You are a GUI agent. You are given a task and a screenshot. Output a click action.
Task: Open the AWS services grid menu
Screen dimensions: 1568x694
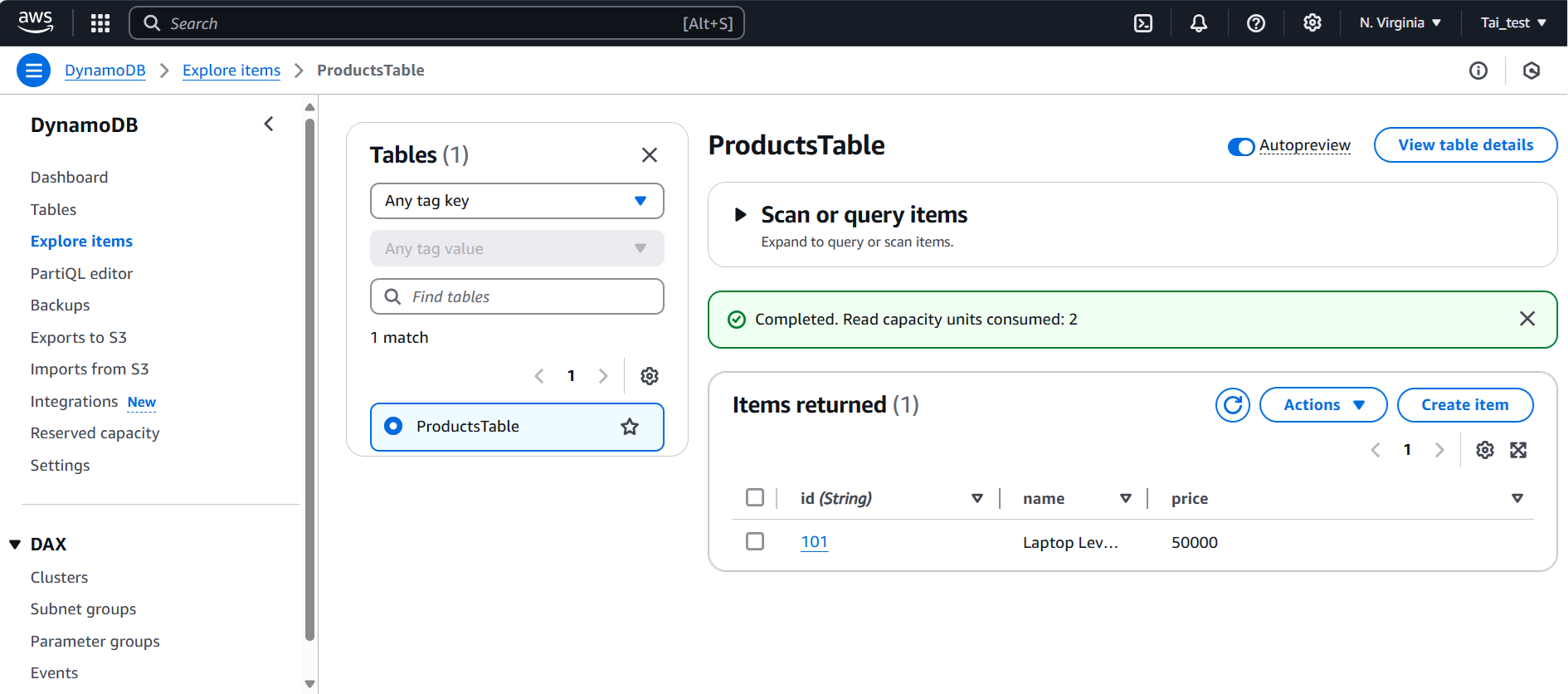point(100,23)
